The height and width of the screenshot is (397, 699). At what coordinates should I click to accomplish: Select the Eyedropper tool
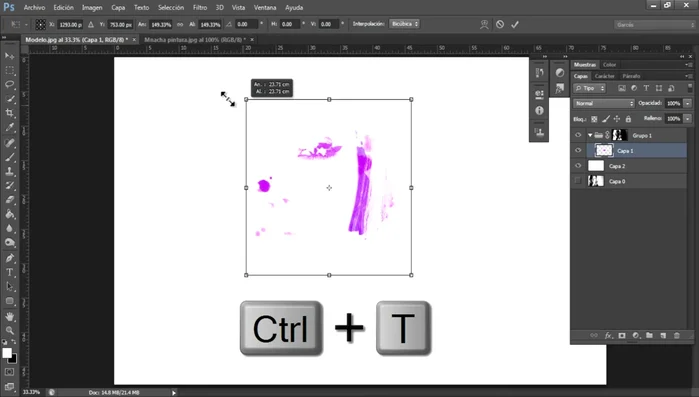click(x=9, y=127)
